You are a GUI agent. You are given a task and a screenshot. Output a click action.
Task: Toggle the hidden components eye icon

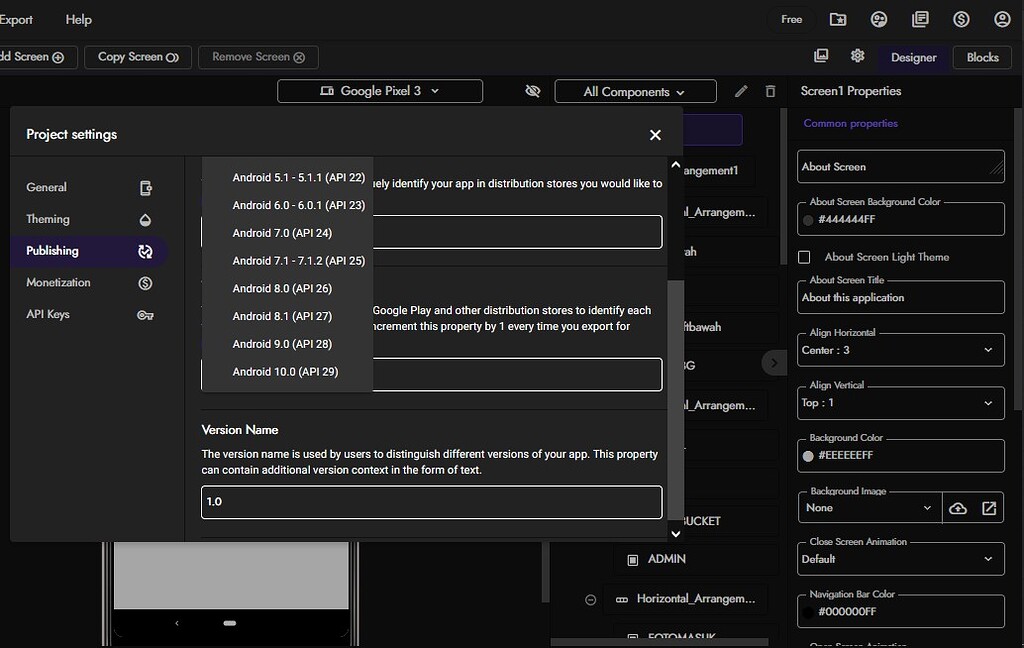pyautogui.click(x=533, y=91)
